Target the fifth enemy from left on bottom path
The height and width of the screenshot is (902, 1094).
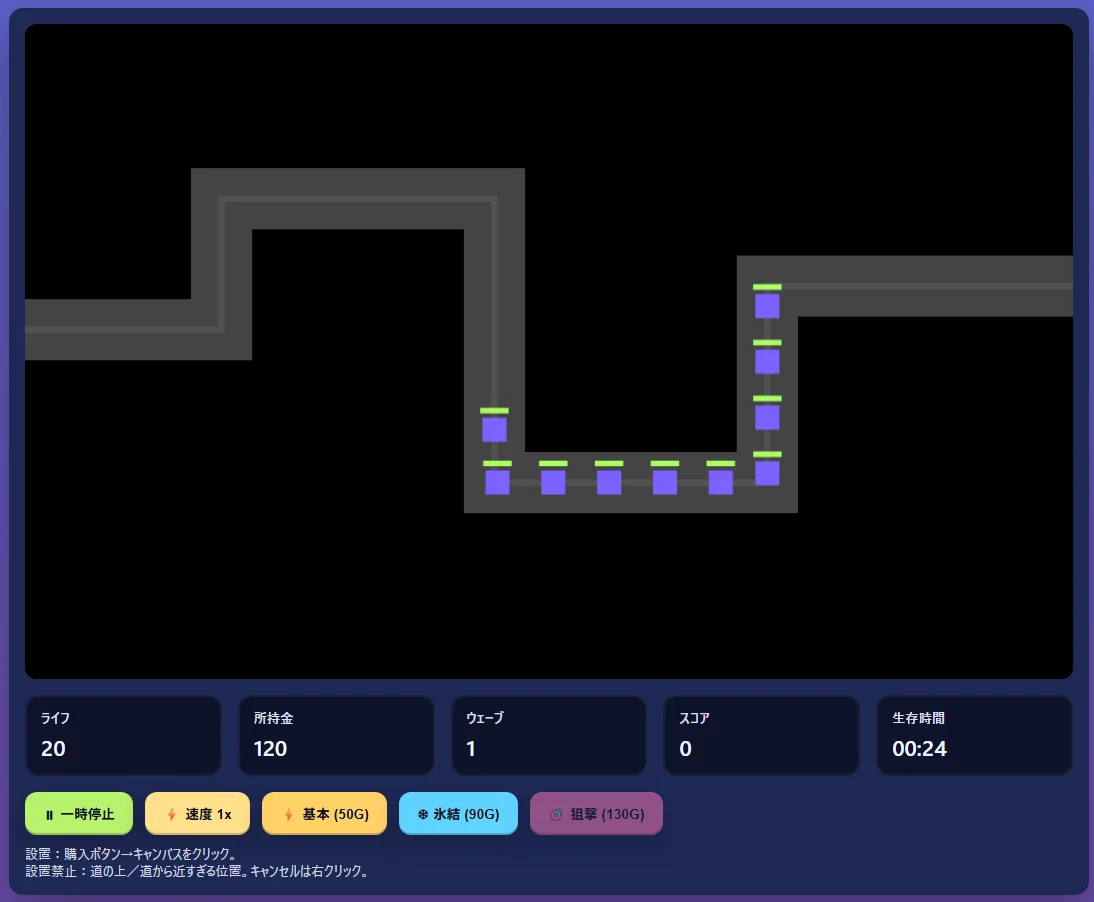721,483
